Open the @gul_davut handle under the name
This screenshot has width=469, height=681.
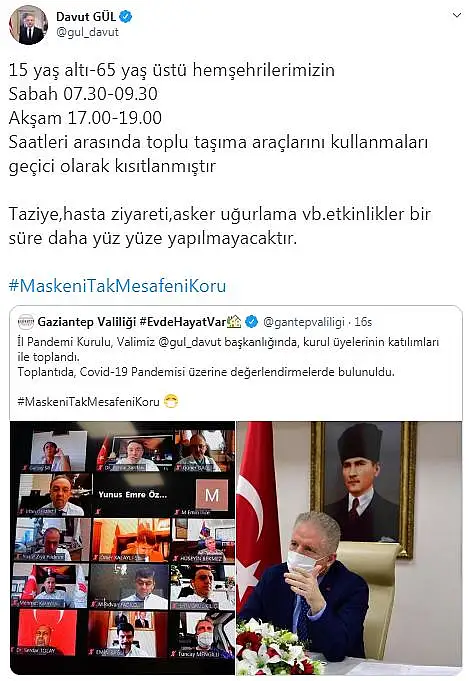tap(87, 33)
